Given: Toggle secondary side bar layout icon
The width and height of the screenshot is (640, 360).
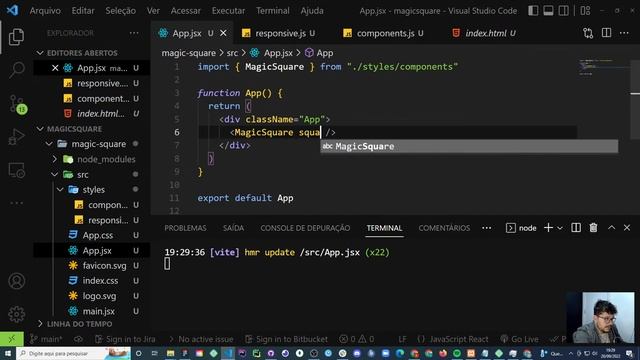Looking at the screenshot, I should (563, 11).
